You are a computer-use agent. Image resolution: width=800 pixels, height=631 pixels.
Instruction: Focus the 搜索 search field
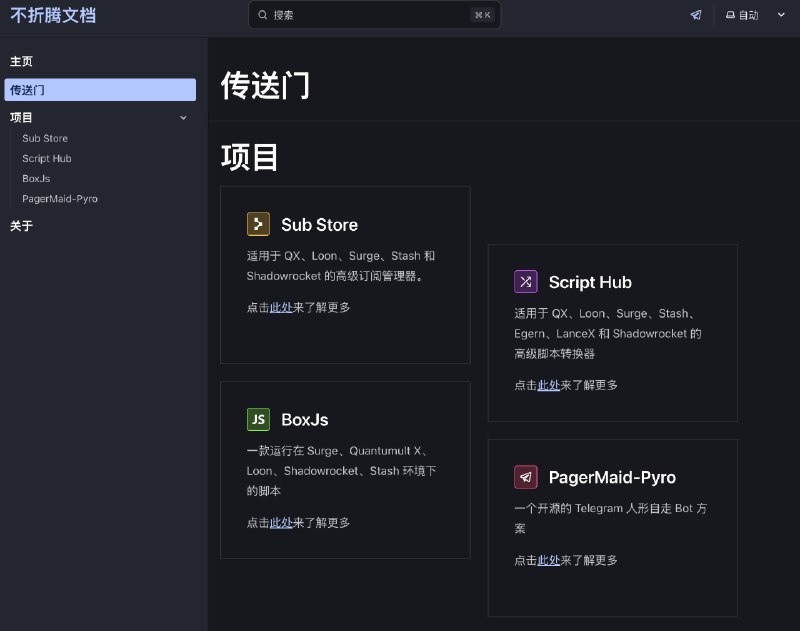(x=374, y=15)
